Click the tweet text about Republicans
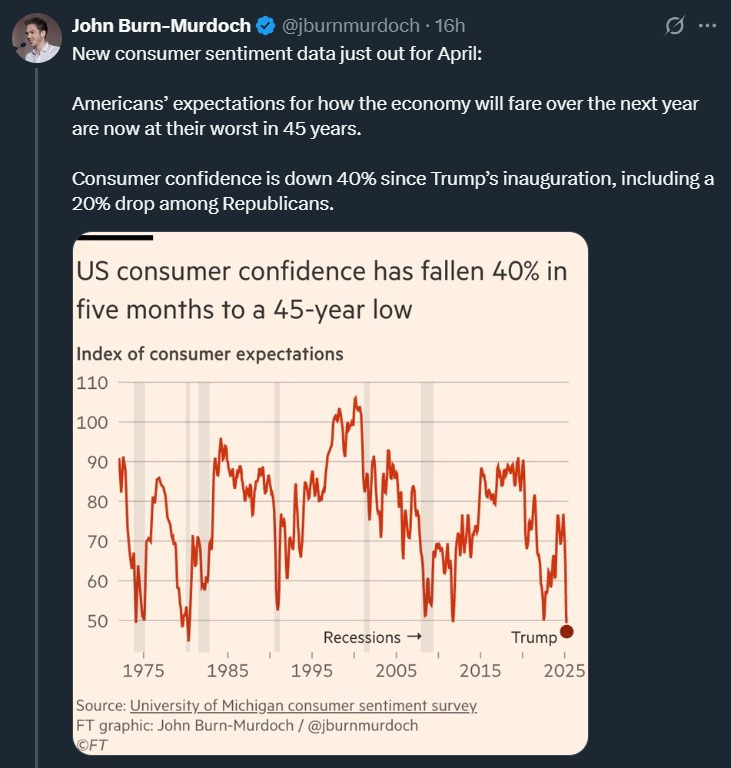731x768 pixels. point(392,191)
